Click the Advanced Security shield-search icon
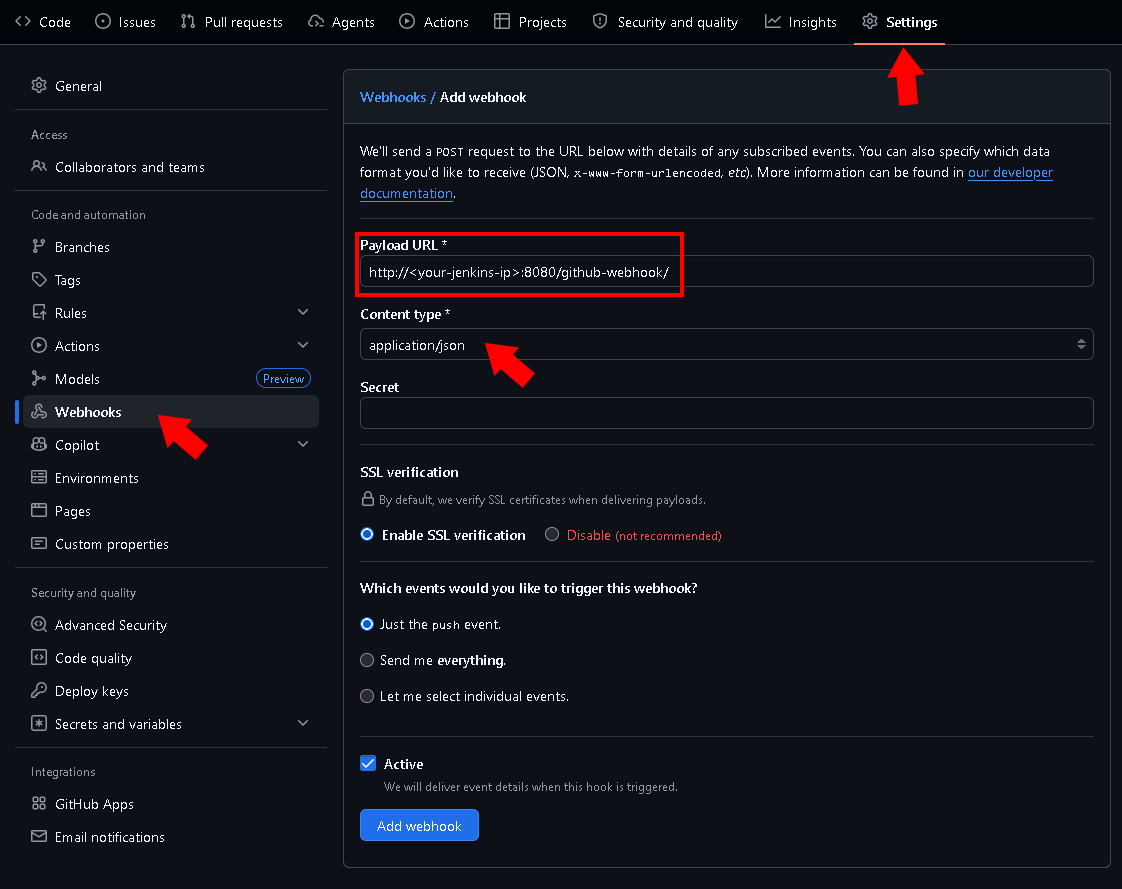1122x889 pixels. coord(39,625)
